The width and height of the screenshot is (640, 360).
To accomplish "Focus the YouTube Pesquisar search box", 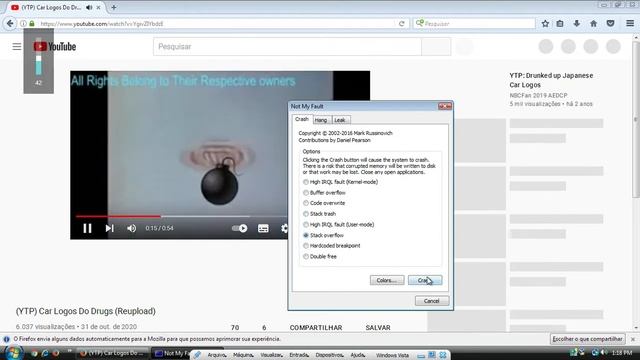I will [287, 47].
